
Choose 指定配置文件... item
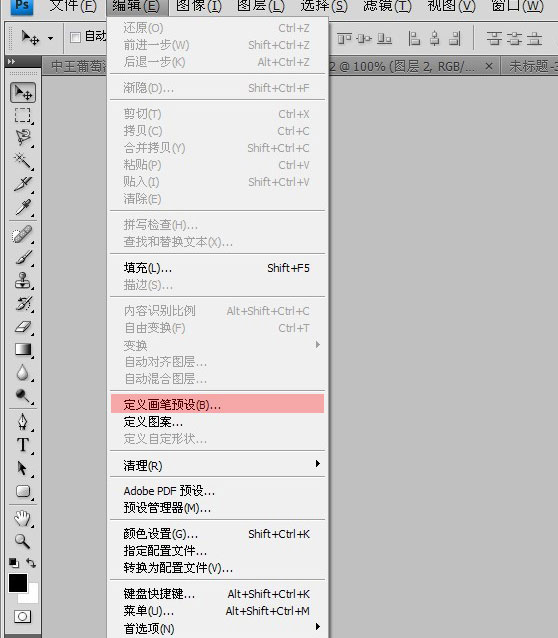(217, 551)
